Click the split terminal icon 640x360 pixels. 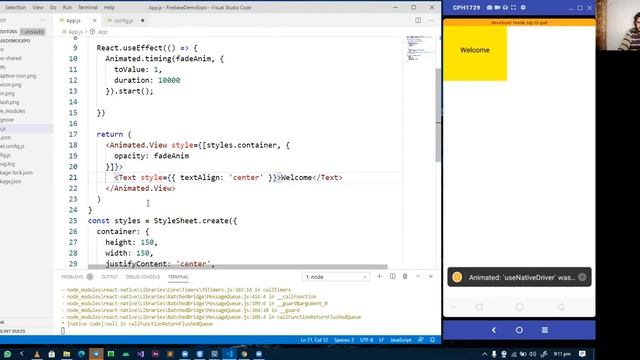(x=392, y=276)
